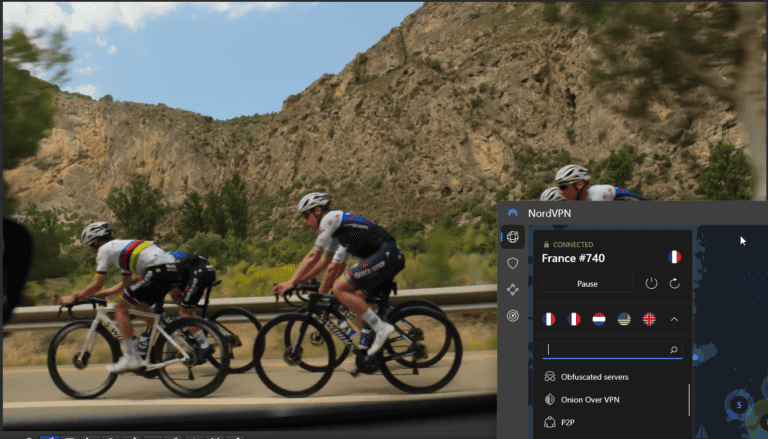This screenshot has height=439, width=768.
Task: Pause the VPN connection
Action: (587, 284)
